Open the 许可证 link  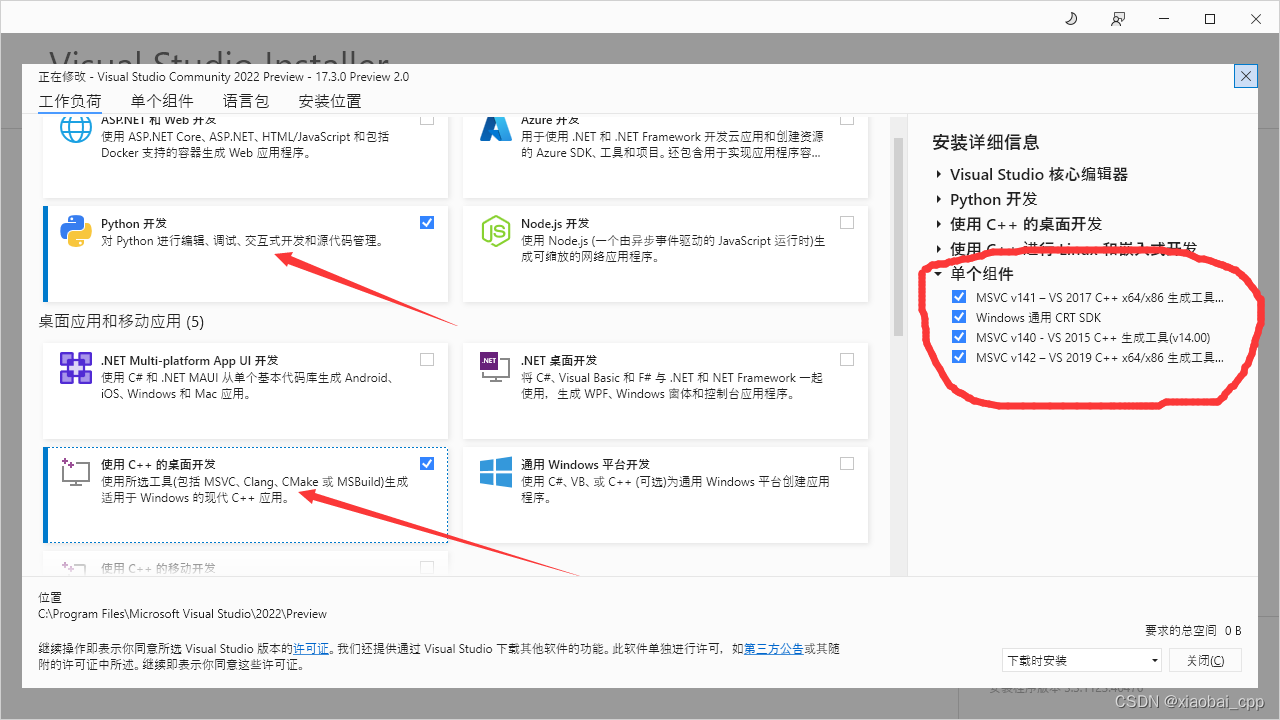(311, 649)
